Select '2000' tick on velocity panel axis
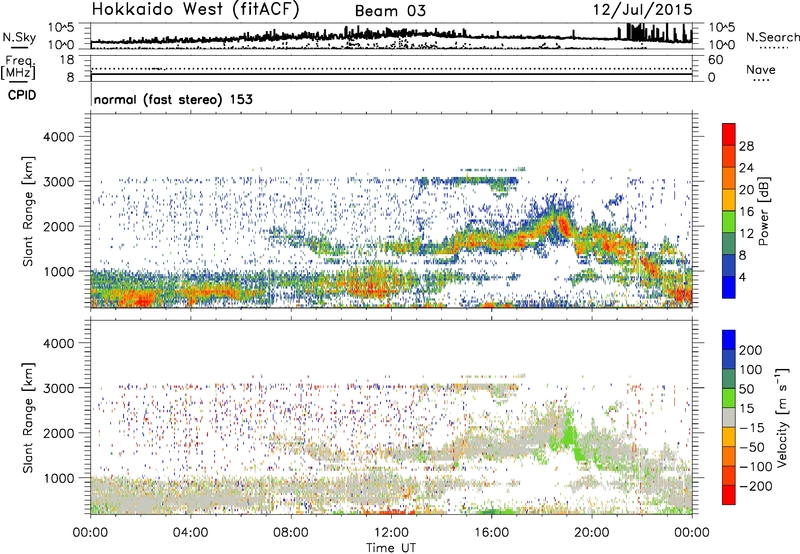Screen dimensions: 800x554 tap(58, 433)
